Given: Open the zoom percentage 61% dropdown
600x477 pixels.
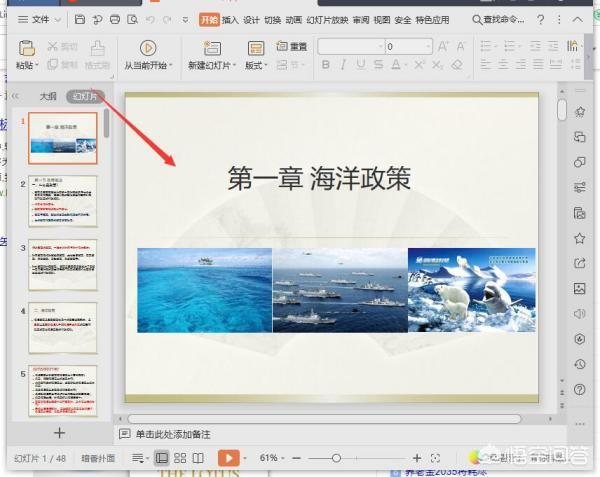Looking at the screenshot, I should [x=274, y=458].
